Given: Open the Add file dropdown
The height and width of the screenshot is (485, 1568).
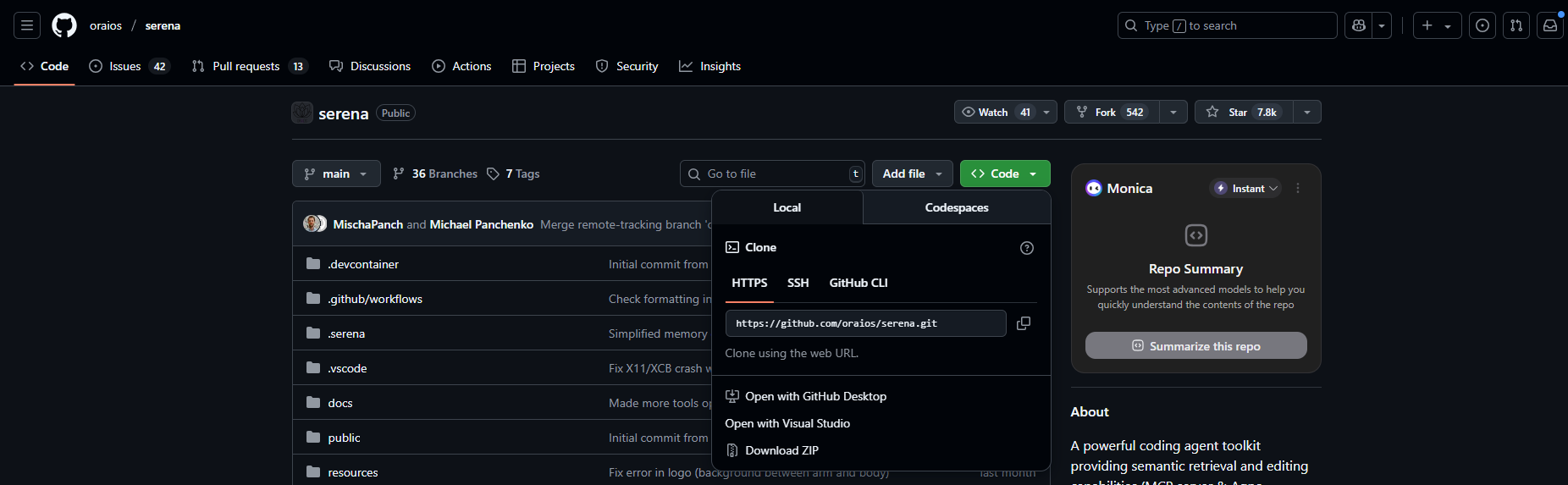Looking at the screenshot, I should 913,174.
